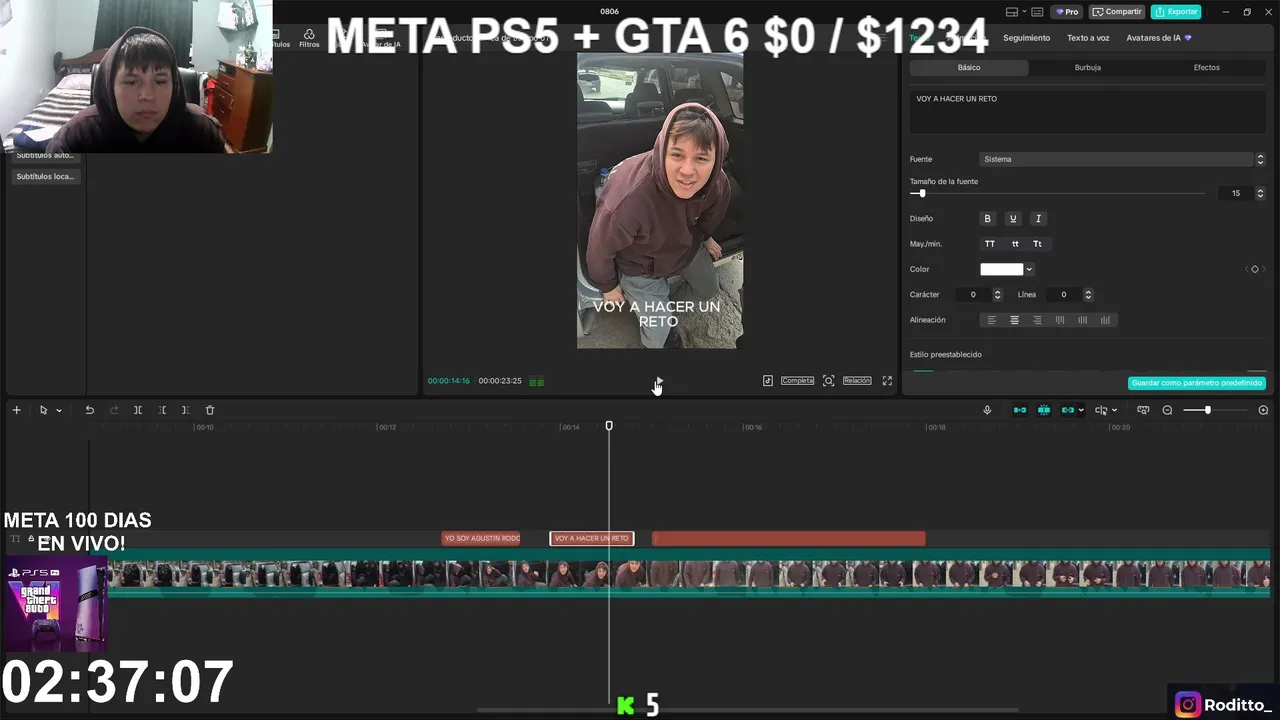This screenshot has width=1280, height=720.
Task: Click the Completa preview quality button
Action: [797, 381]
